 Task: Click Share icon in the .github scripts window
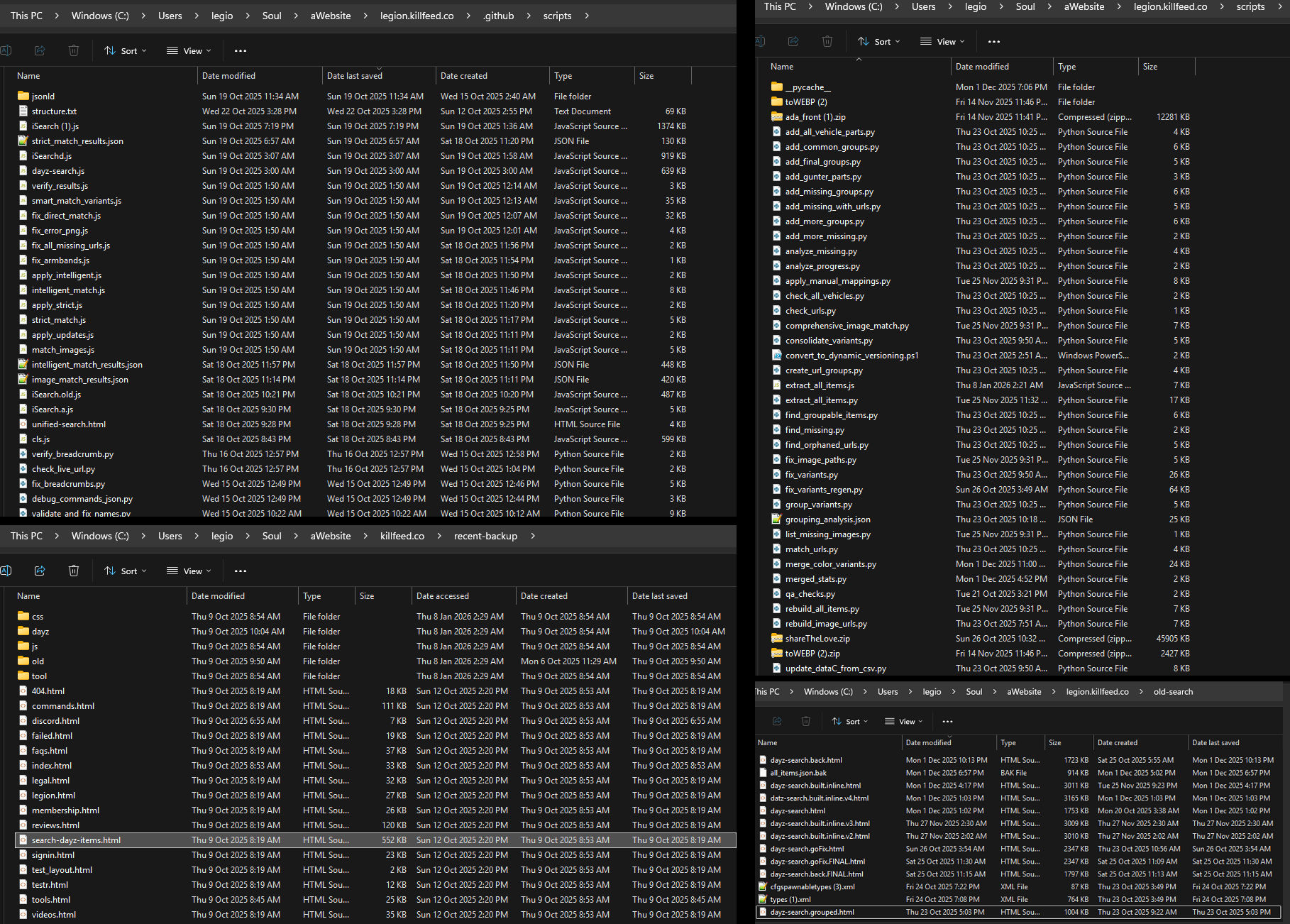40,50
